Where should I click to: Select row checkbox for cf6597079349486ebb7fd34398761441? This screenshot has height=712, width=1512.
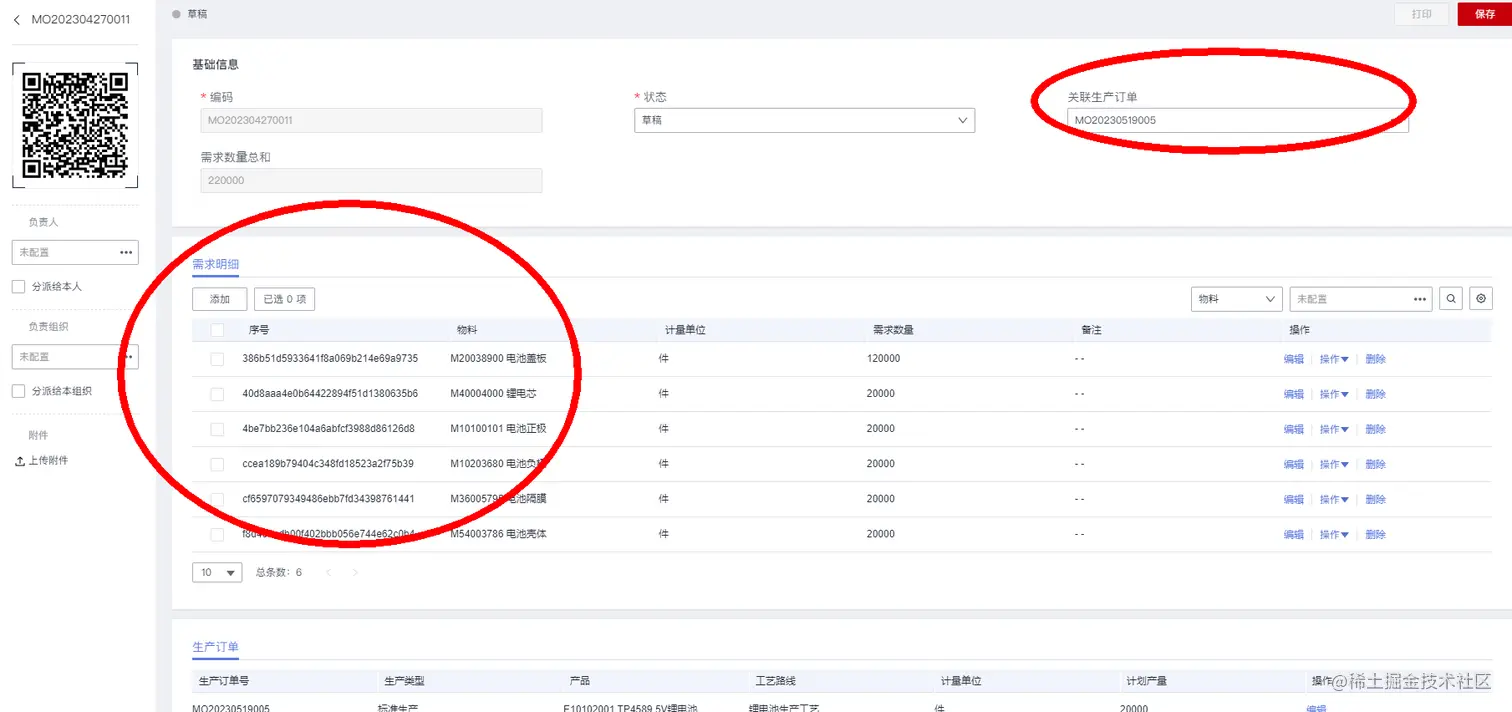click(217, 499)
